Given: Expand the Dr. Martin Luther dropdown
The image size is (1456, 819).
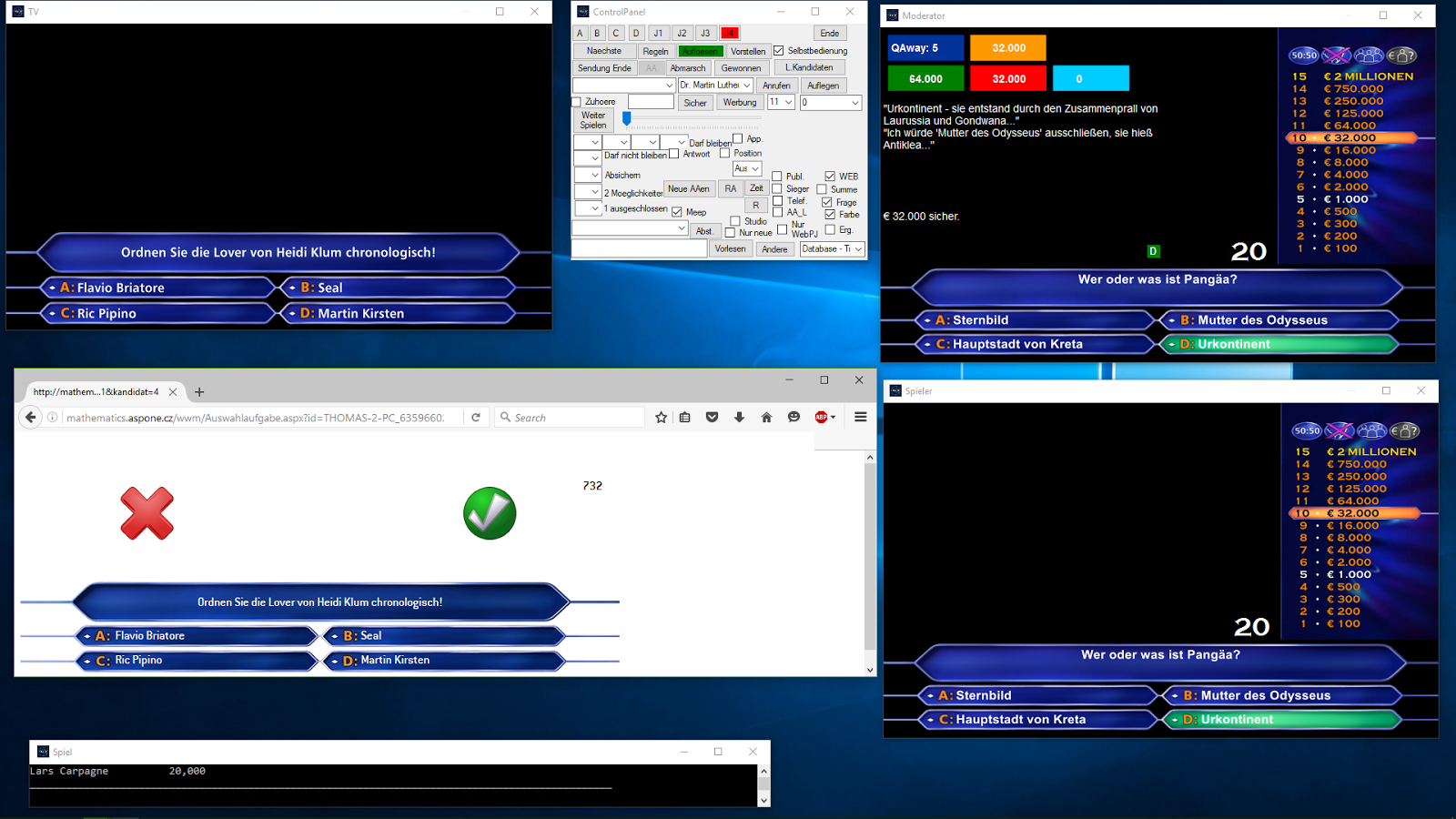Looking at the screenshot, I should (x=747, y=86).
